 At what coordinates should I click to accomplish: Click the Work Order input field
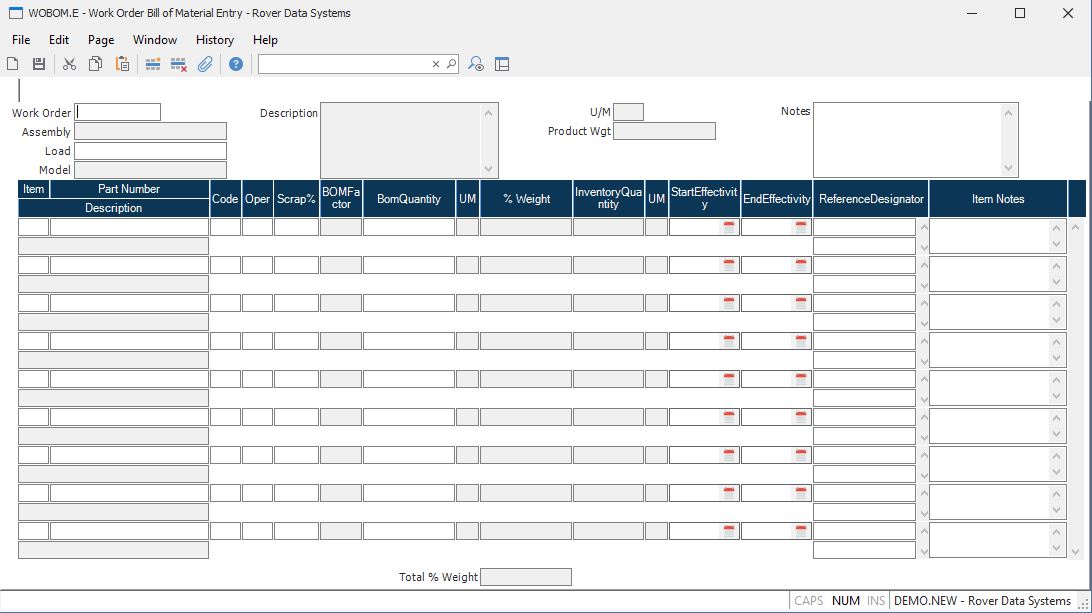(118, 112)
